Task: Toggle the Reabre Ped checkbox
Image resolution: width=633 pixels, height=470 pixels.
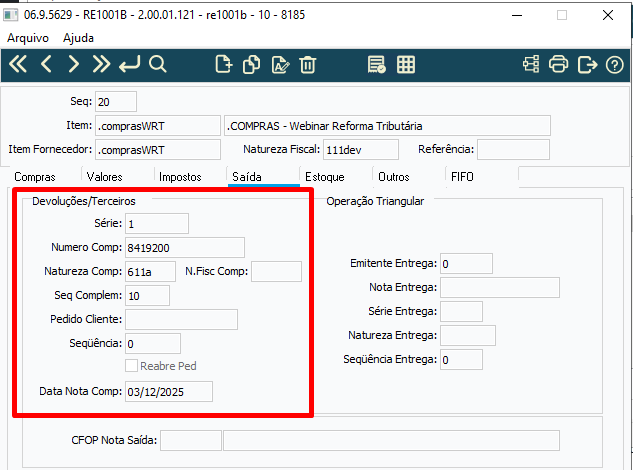Action: tap(131, 366)
